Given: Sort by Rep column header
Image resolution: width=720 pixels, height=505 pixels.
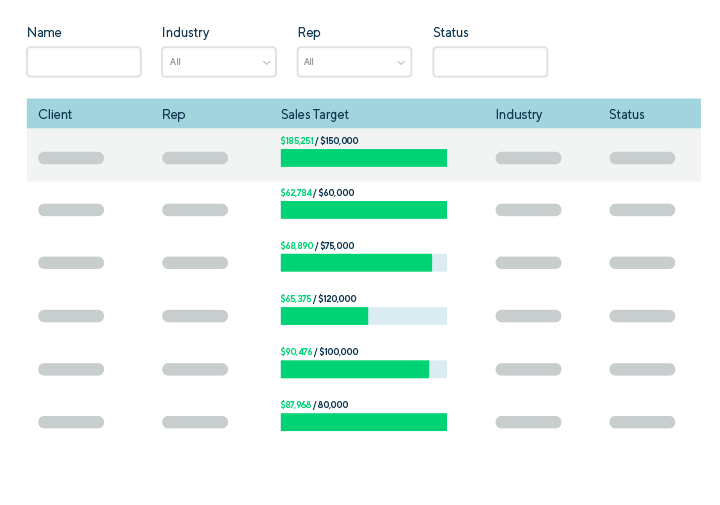Looking at the screenshot, I should (174, 114).
